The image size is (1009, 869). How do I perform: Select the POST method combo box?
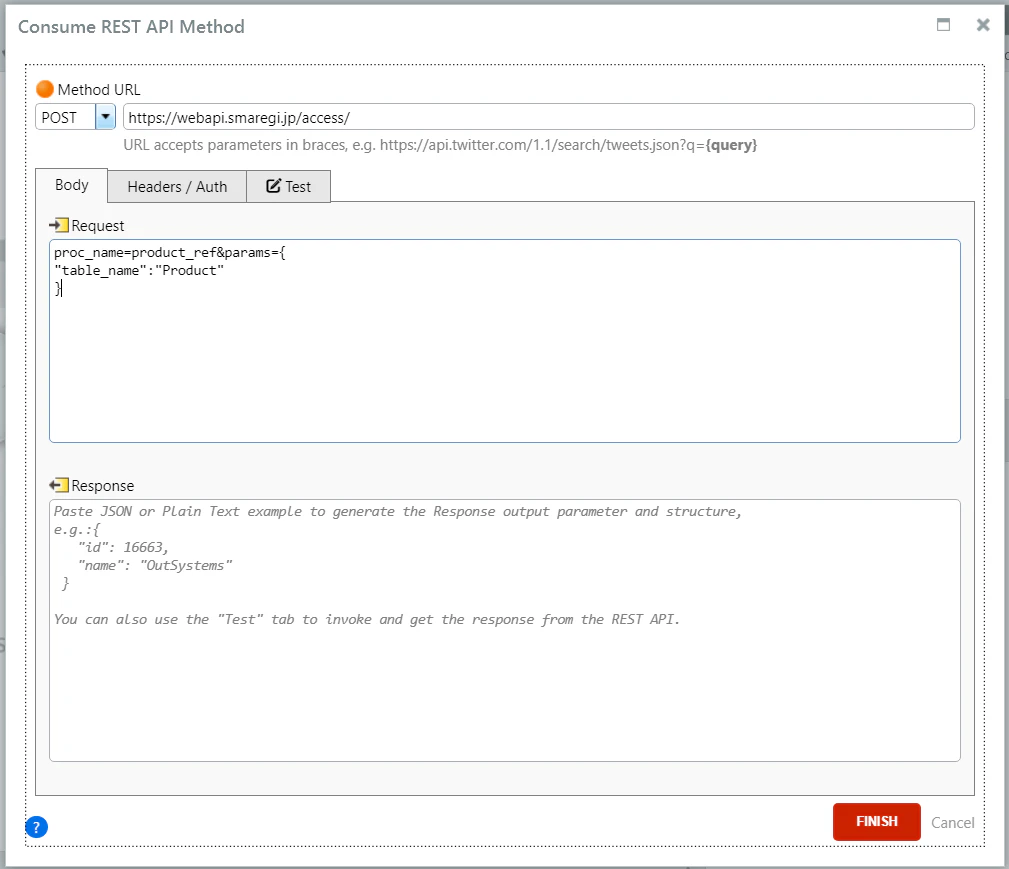[x=75, y=117]
